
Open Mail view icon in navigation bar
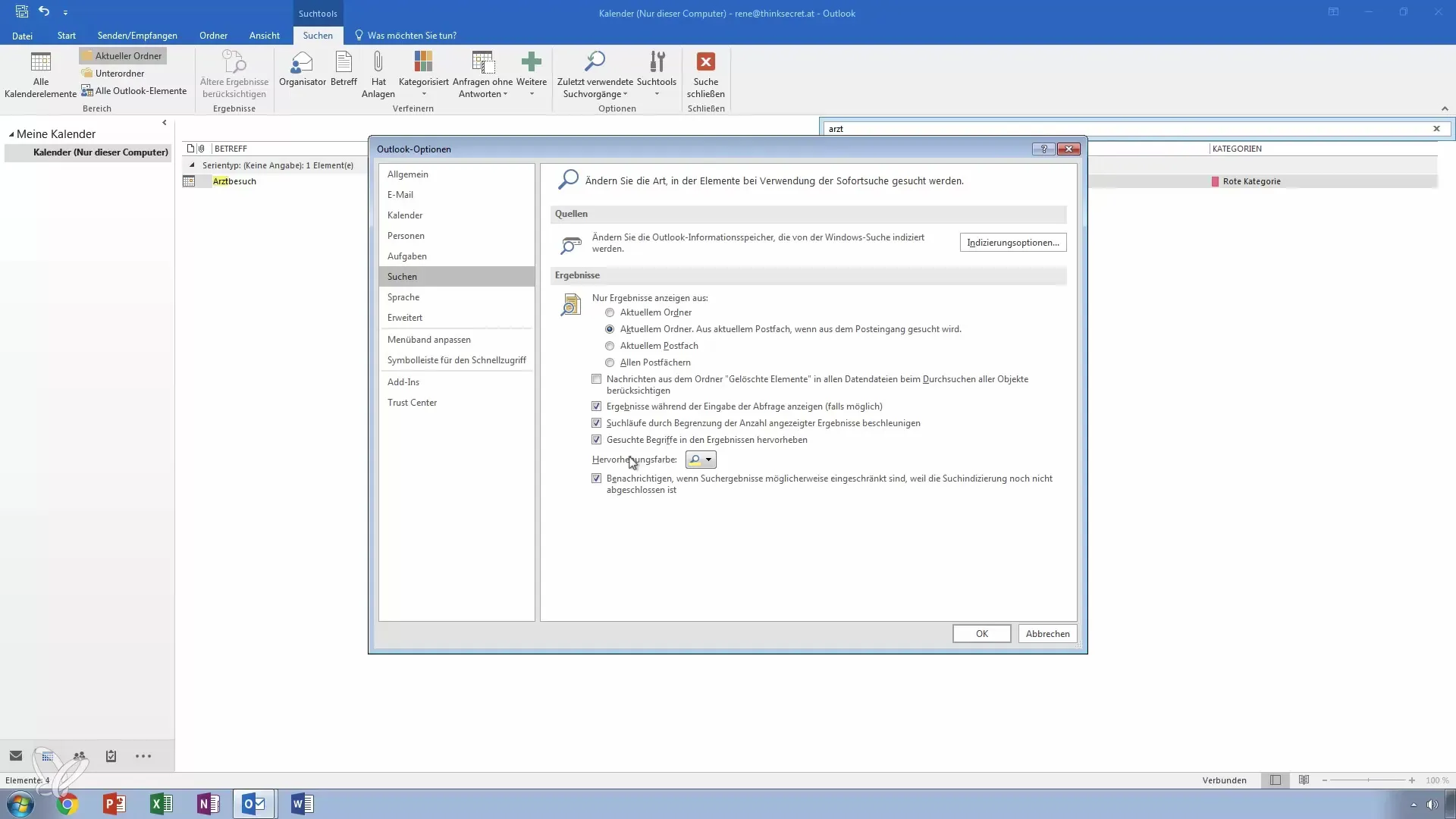point(16,756)
